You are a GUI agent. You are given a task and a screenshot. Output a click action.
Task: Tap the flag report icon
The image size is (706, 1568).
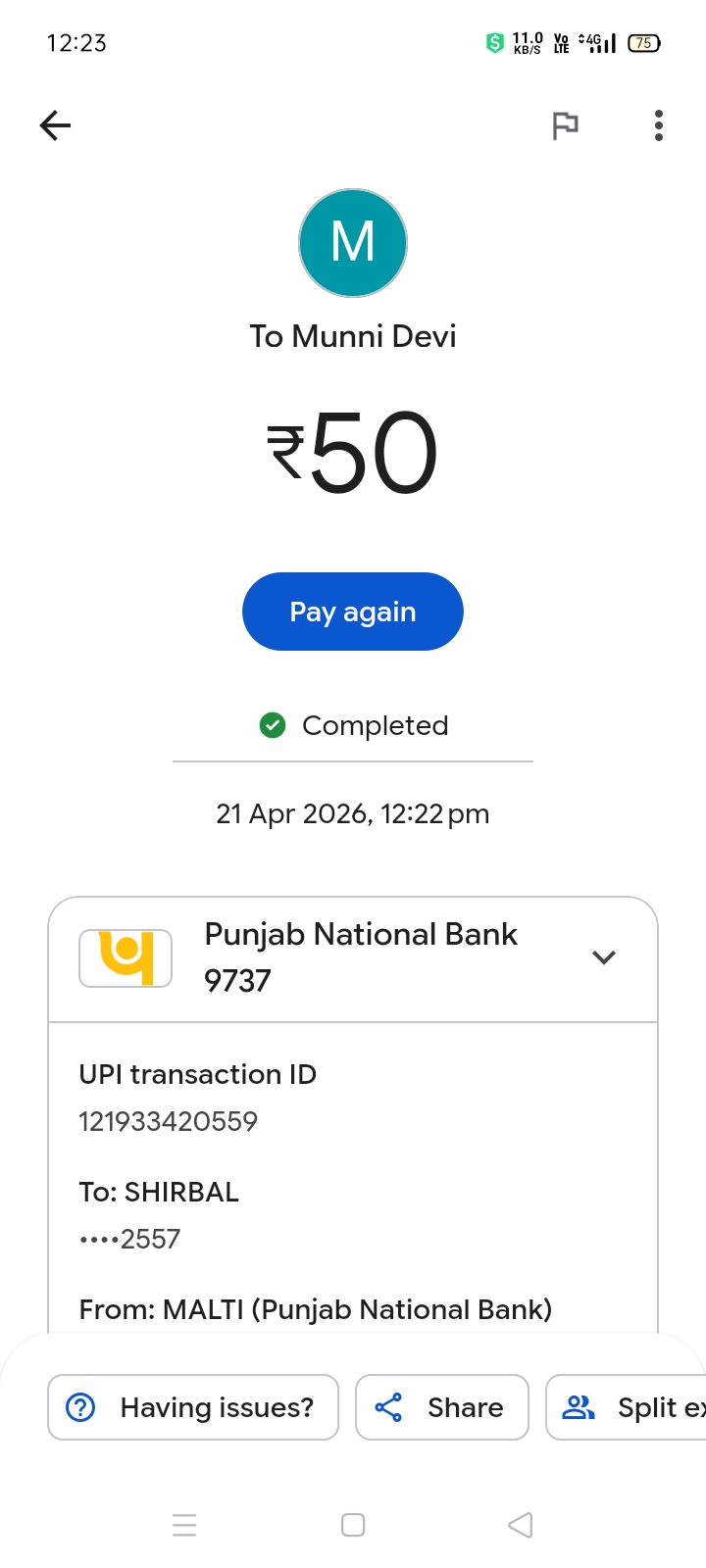[565, 125]
